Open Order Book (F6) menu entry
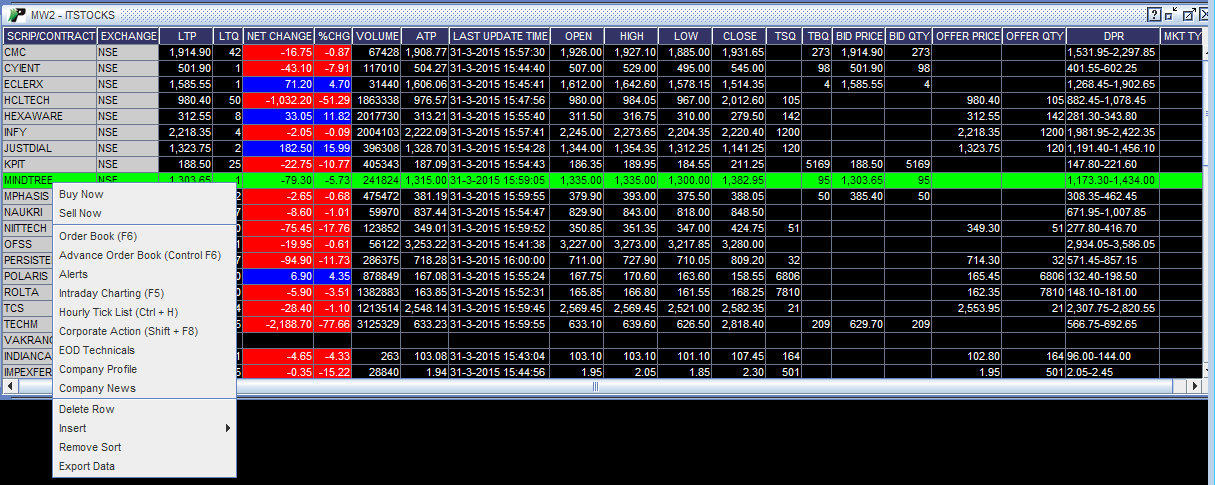This screenshot has height=485, width=1215. coord(98,236)
